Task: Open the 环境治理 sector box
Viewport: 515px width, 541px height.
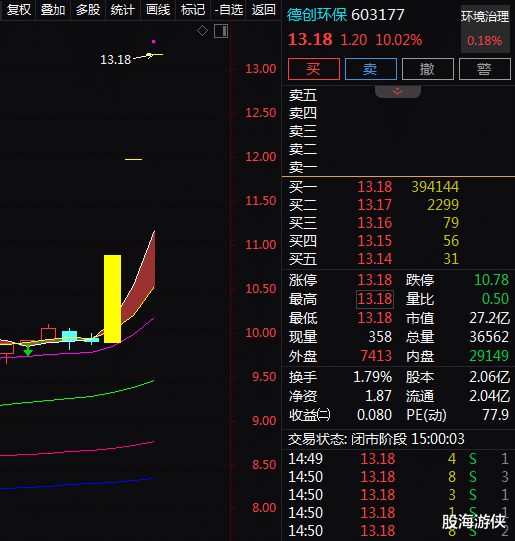Action: pos(485,29)
